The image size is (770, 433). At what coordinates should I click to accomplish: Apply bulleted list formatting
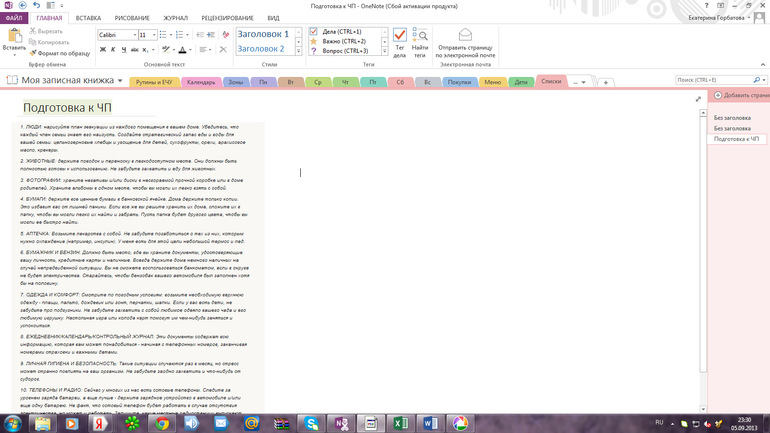click(163, 35)
